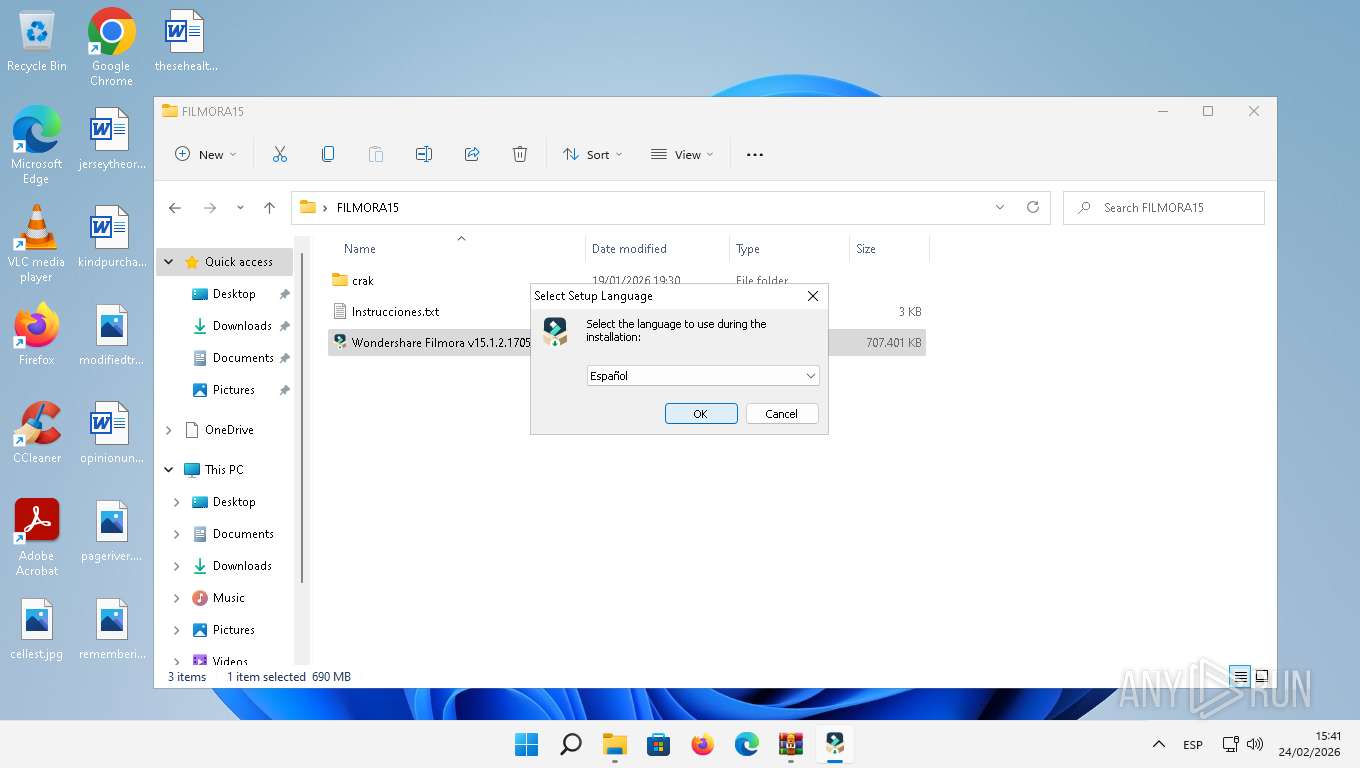The image size is (1360, 768).
Task: Click Filmora setup icon on taskbar
Action: pos(835,744)
